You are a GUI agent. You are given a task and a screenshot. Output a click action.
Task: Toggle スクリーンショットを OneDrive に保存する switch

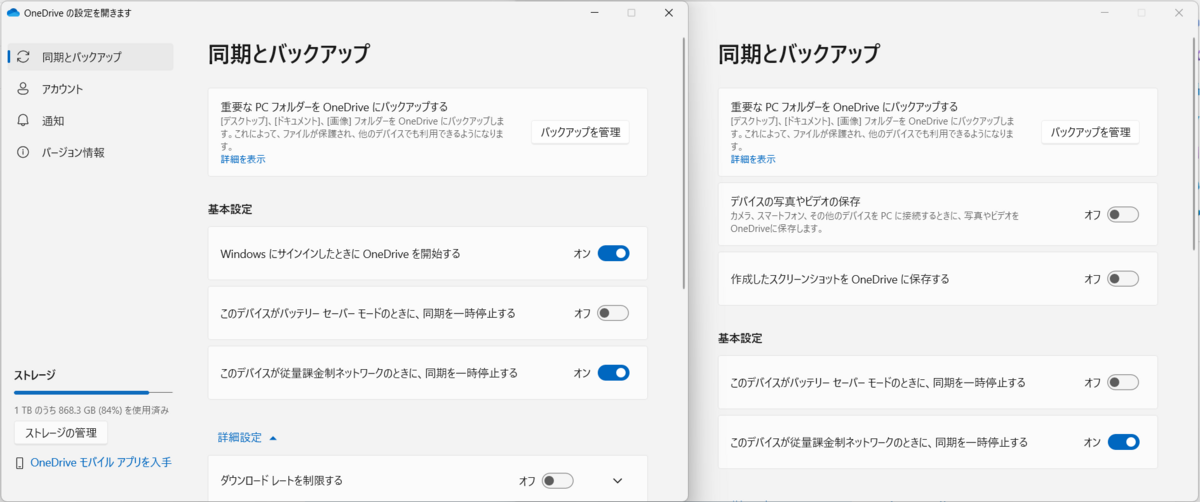pyautogui.click(x=1123, y=279)
